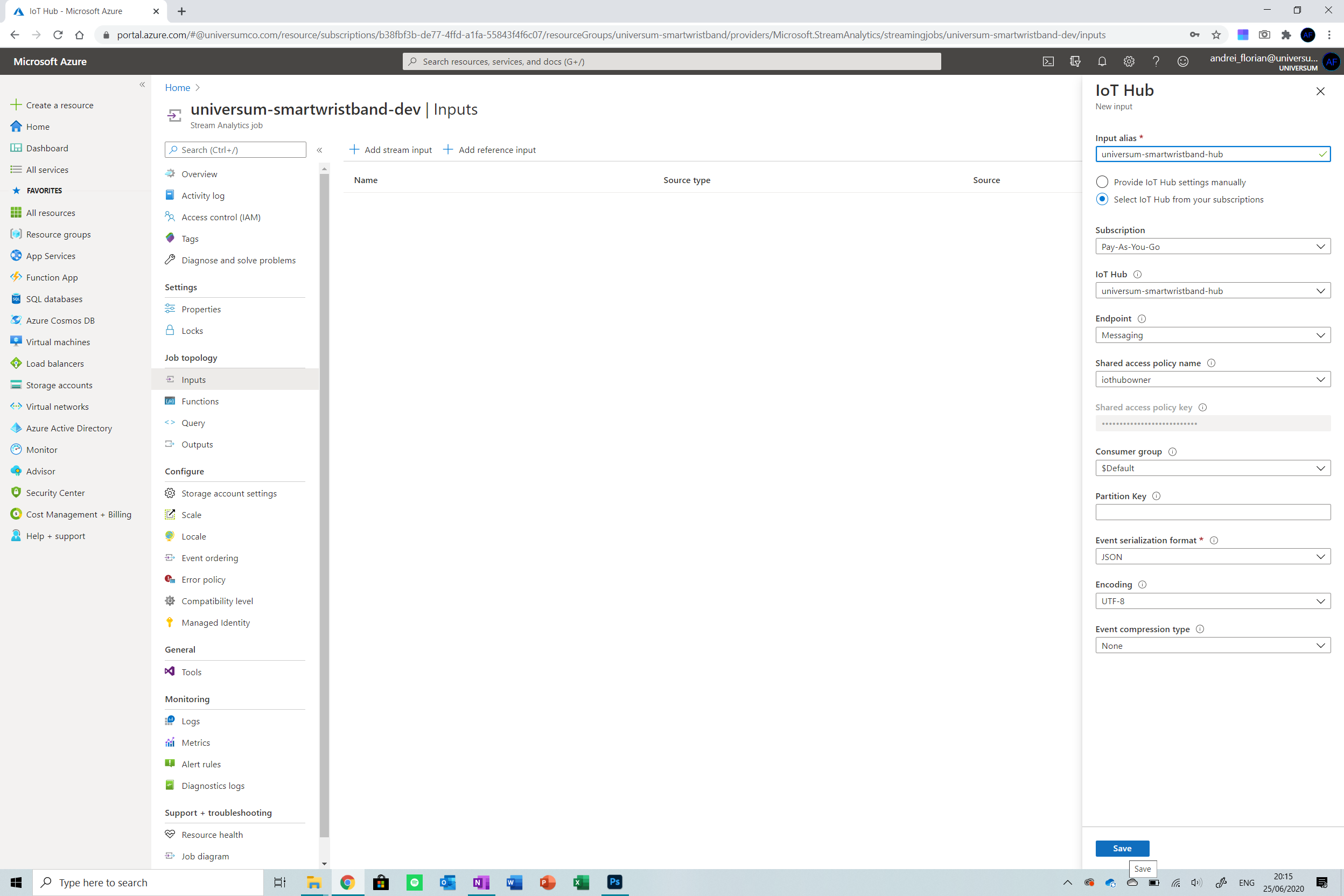The image size is (1344, 896).
Task: Open the Query menu item
Action: (193, 423)
